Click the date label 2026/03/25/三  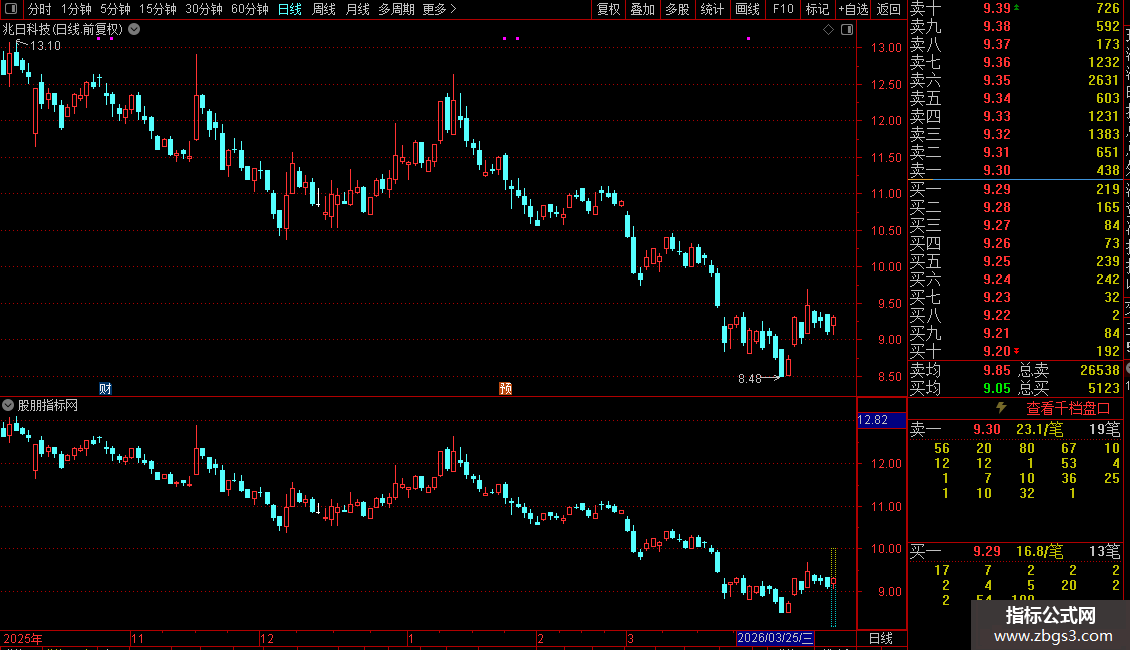775,638
